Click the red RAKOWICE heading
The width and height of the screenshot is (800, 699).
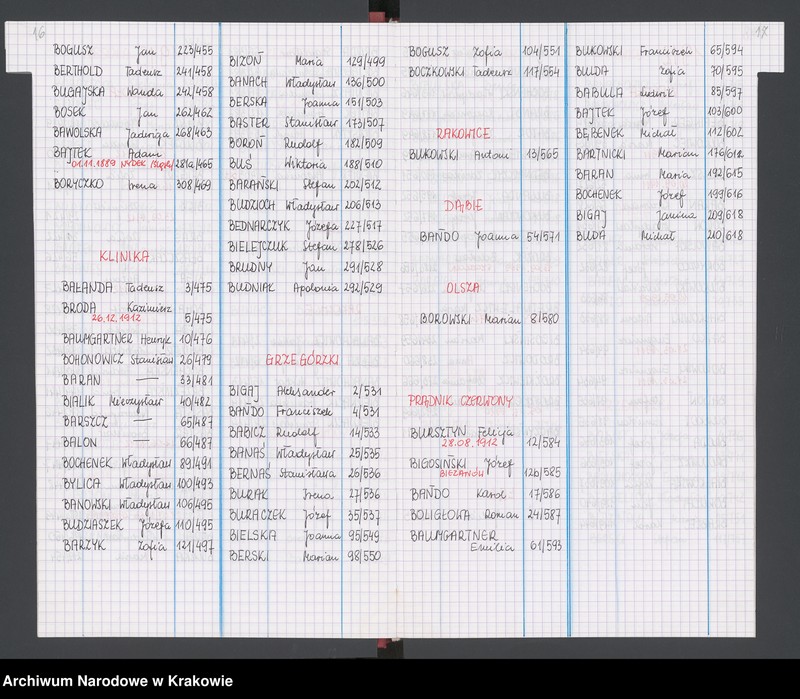(463, 134)
